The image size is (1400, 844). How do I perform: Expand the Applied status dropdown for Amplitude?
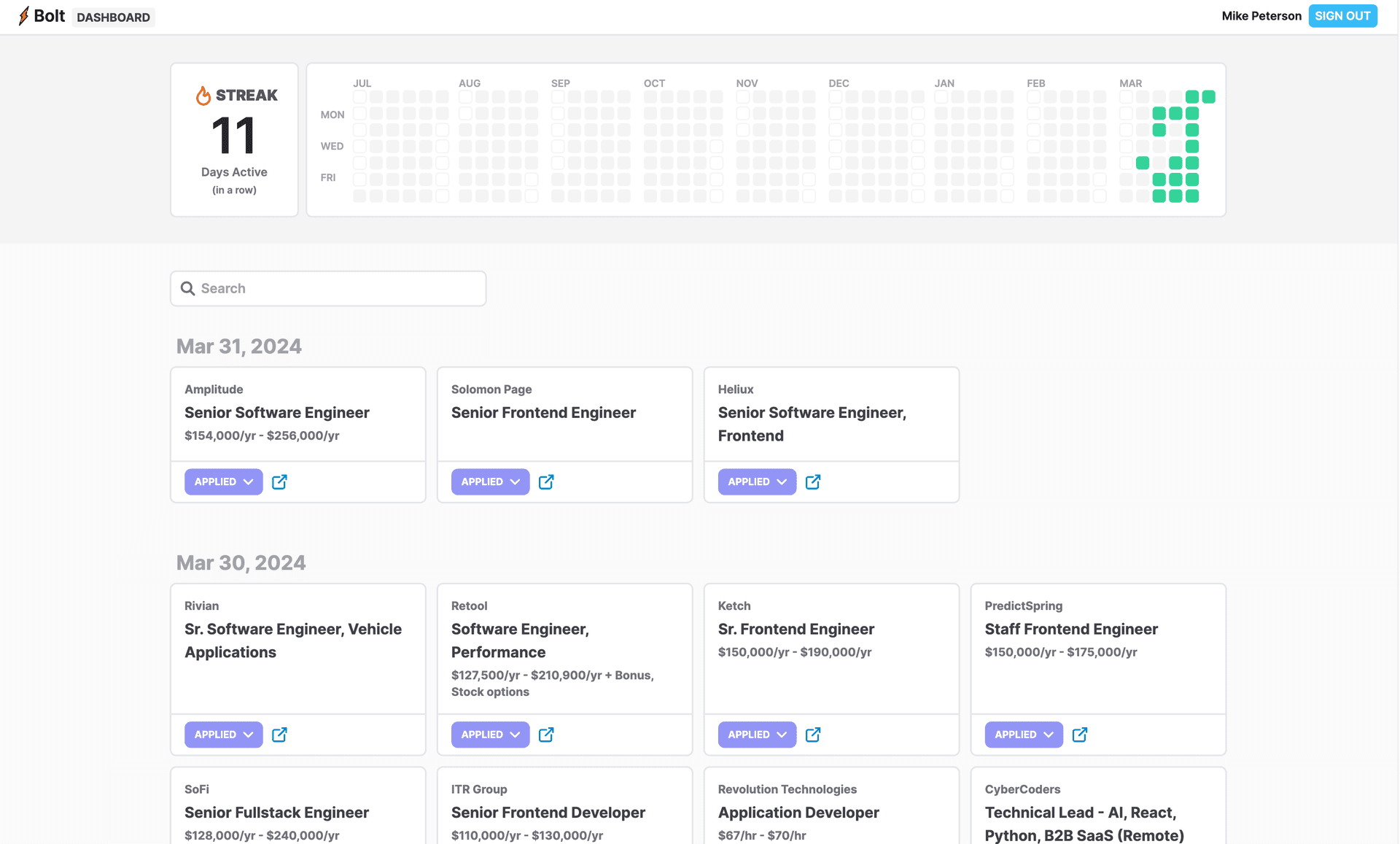(223, 482)
